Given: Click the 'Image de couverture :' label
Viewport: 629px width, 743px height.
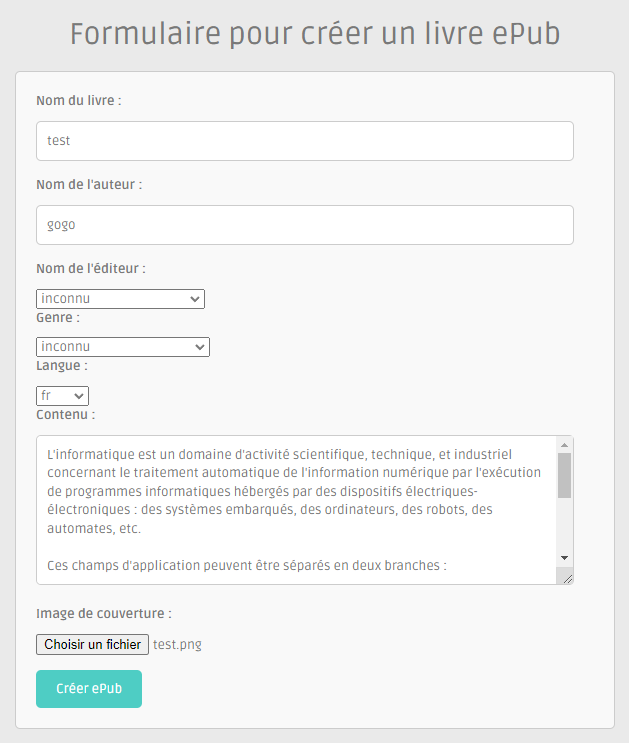Looking at the screenshot, I should [x=103, y=613].
